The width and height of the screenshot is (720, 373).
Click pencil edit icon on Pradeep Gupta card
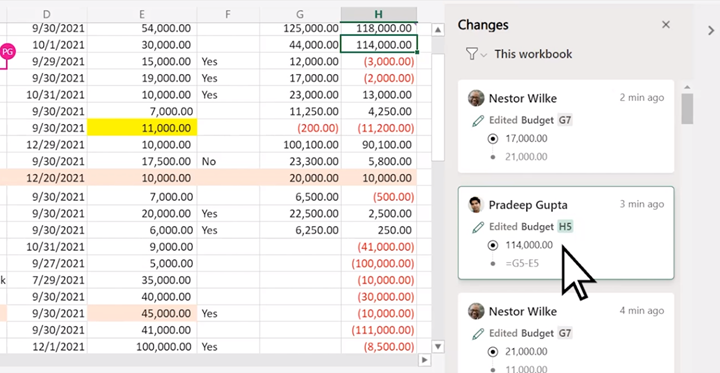click(478, 227)
